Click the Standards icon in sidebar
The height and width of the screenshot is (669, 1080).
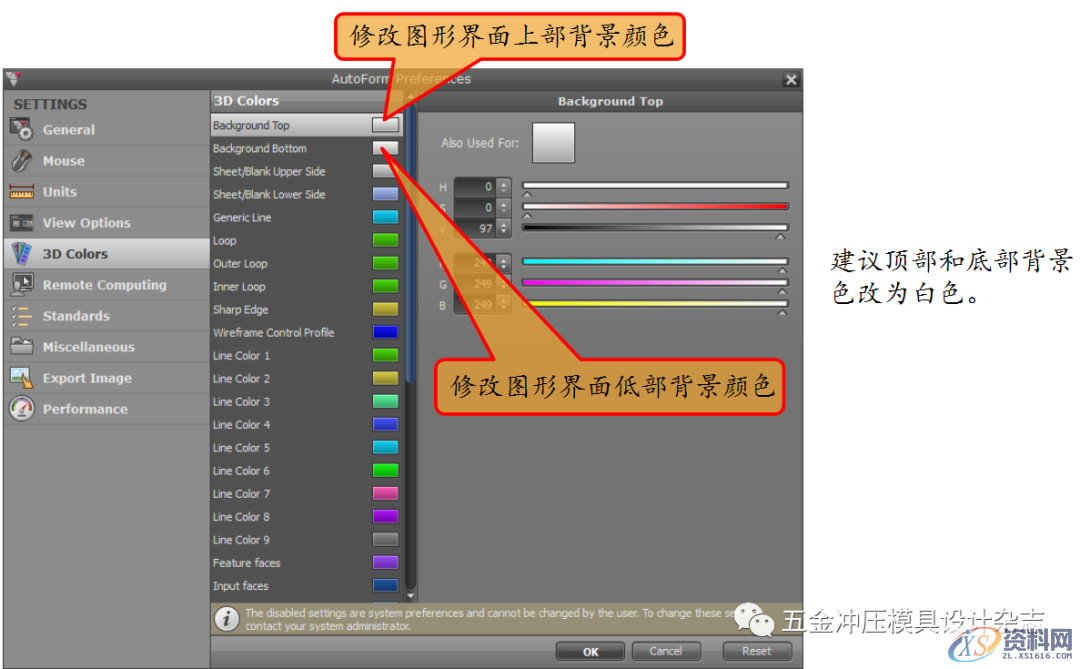click(x=21, y=315)
